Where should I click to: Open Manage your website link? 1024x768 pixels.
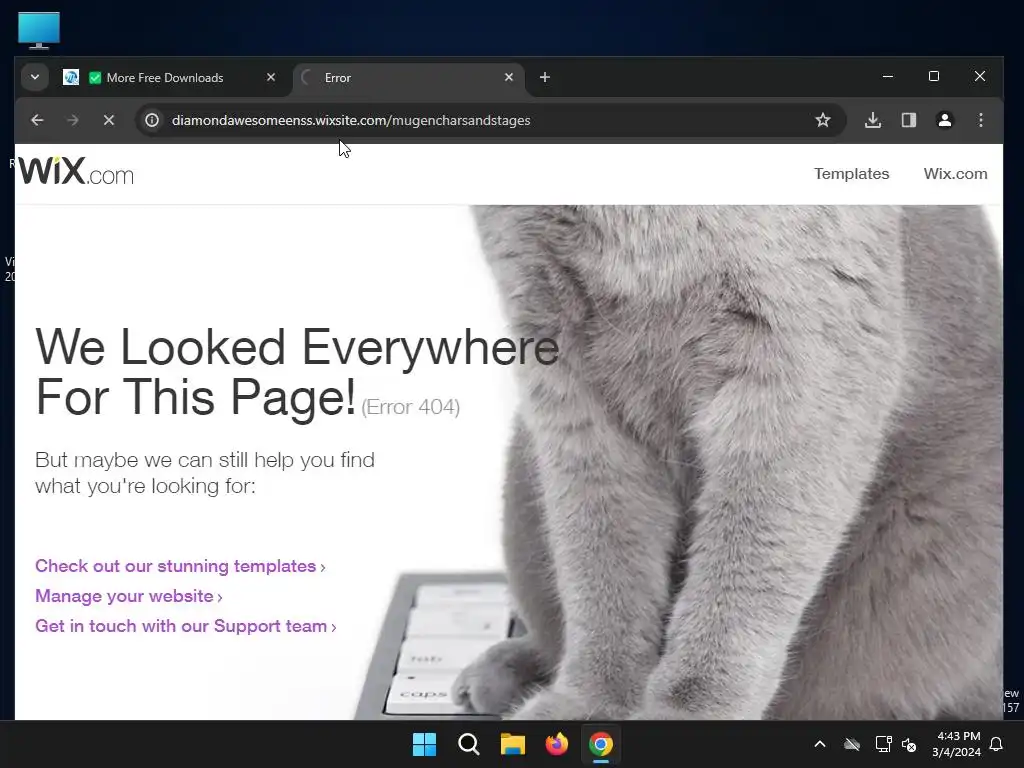click(129, 596)
